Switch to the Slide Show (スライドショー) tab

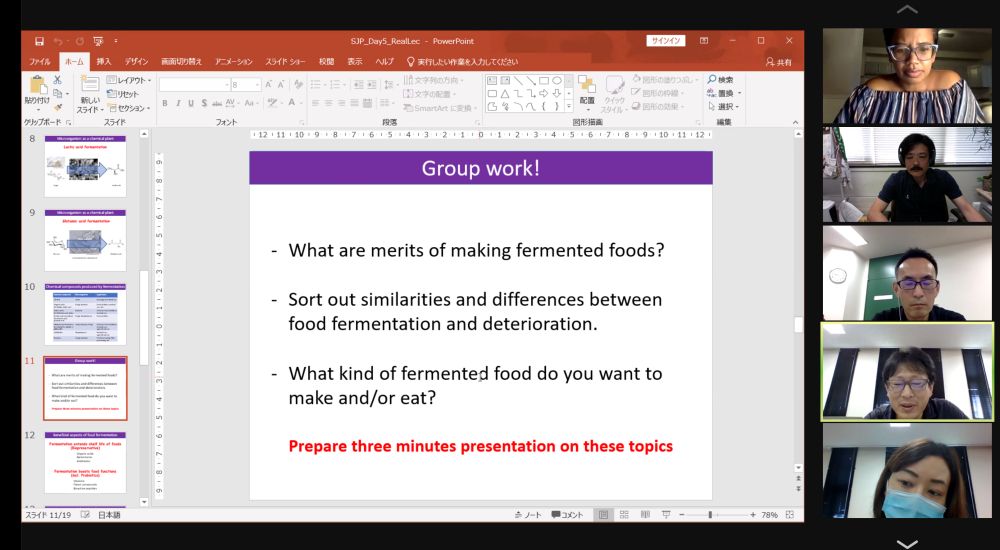285,62
